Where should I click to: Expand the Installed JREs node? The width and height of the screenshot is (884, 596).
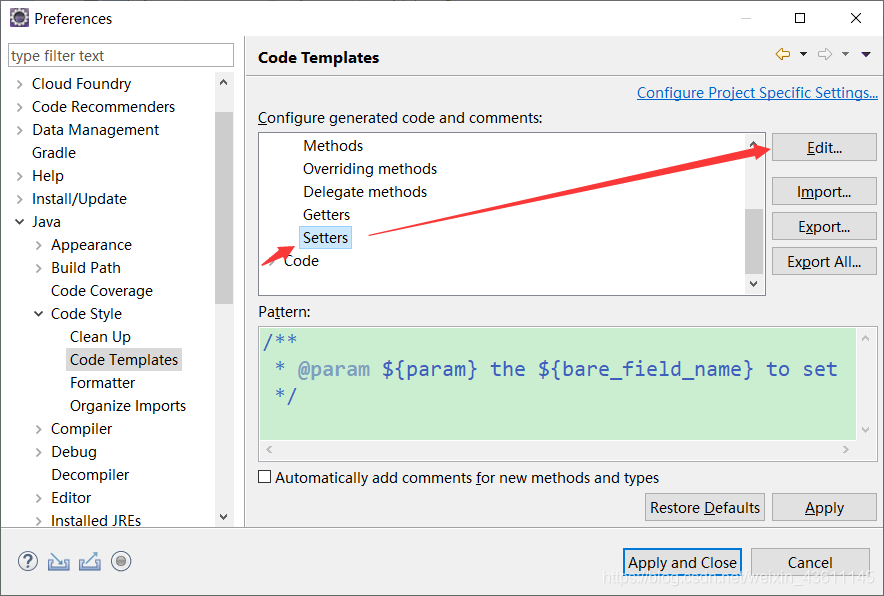tap(39, 521)
